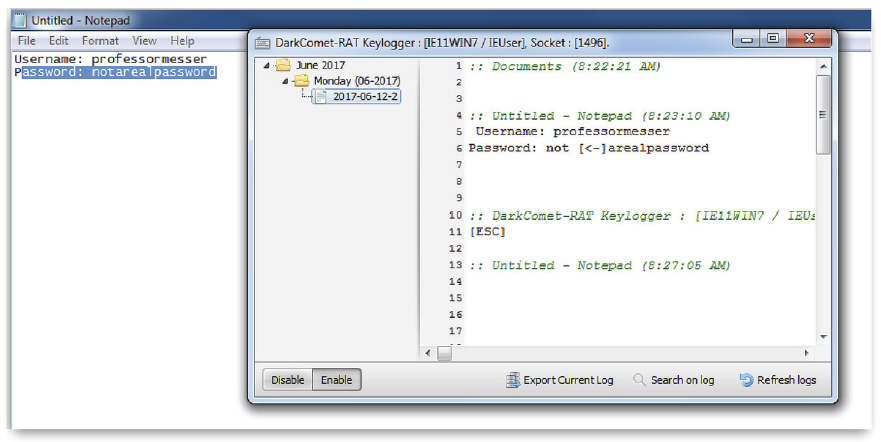
Task: Click the Search on log magnifier icon
Action: pos(639,380)
